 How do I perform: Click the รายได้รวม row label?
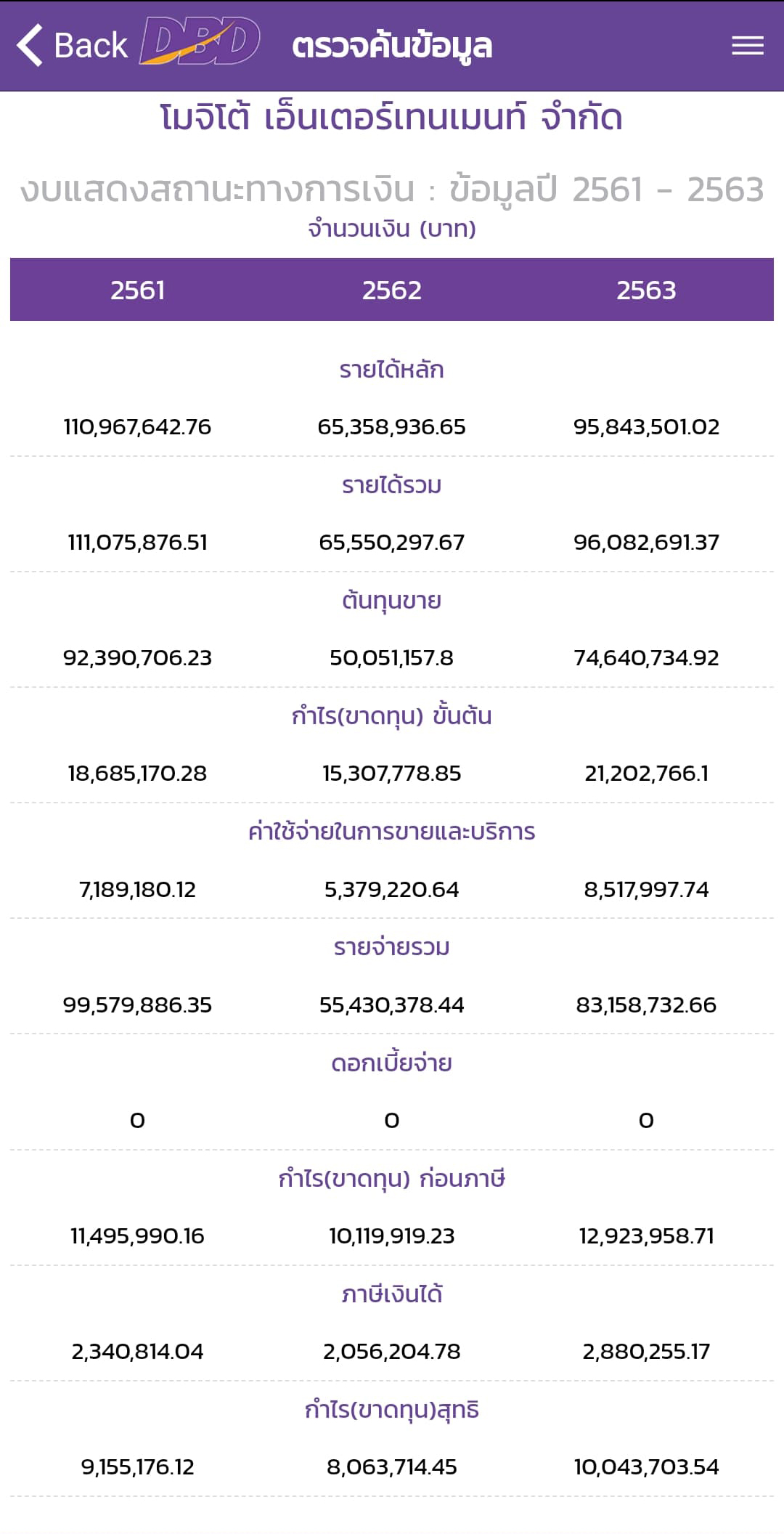coord(392,485)
